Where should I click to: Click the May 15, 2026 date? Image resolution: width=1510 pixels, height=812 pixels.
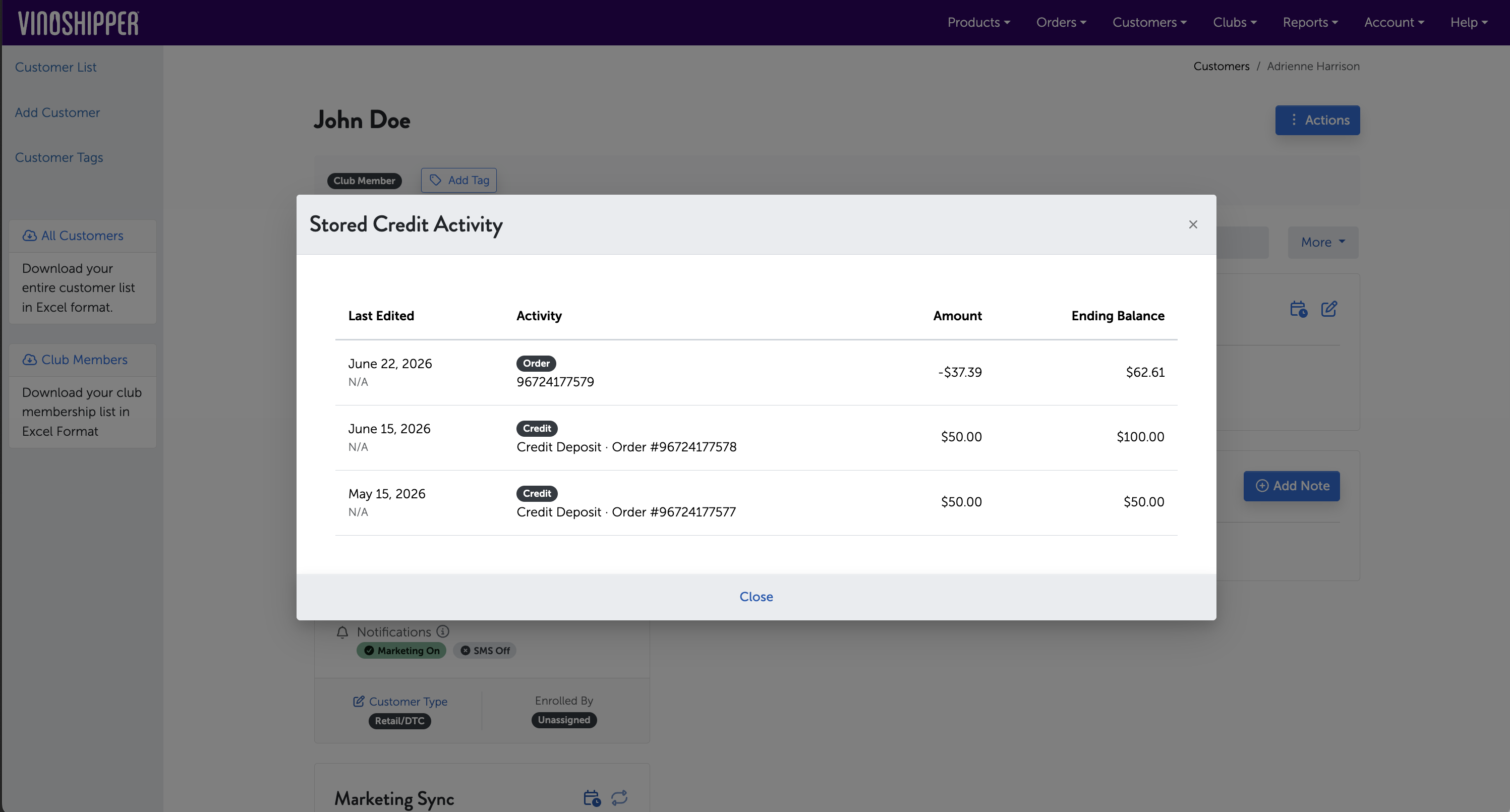(x=387, y=494)
